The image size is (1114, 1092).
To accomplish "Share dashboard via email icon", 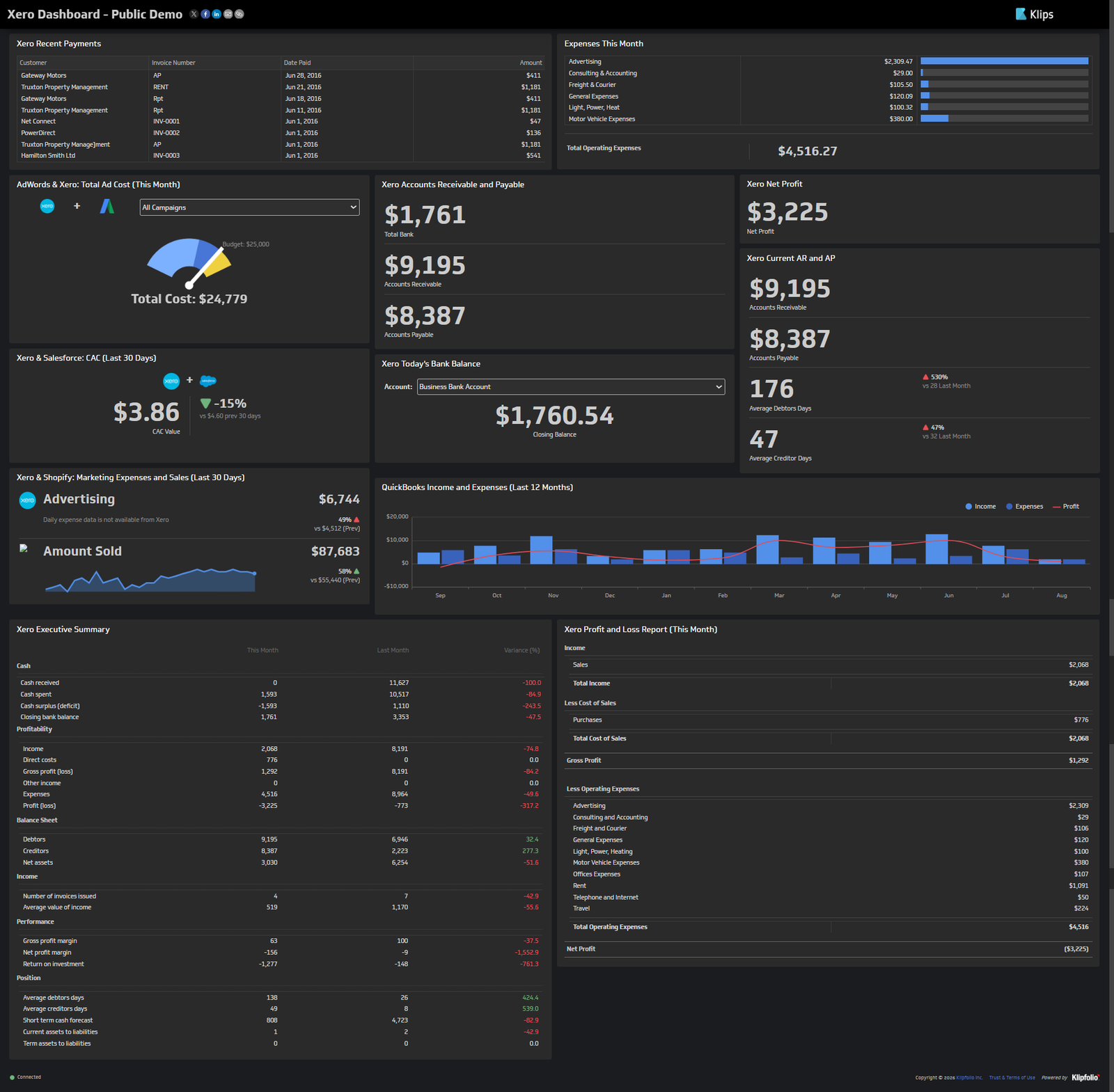I will tap(228, 14).
